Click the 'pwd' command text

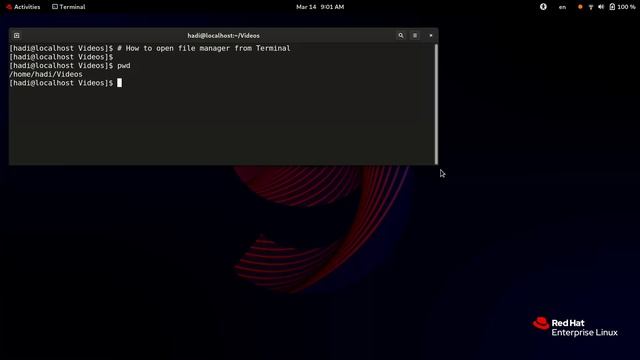tap(124, 66)
